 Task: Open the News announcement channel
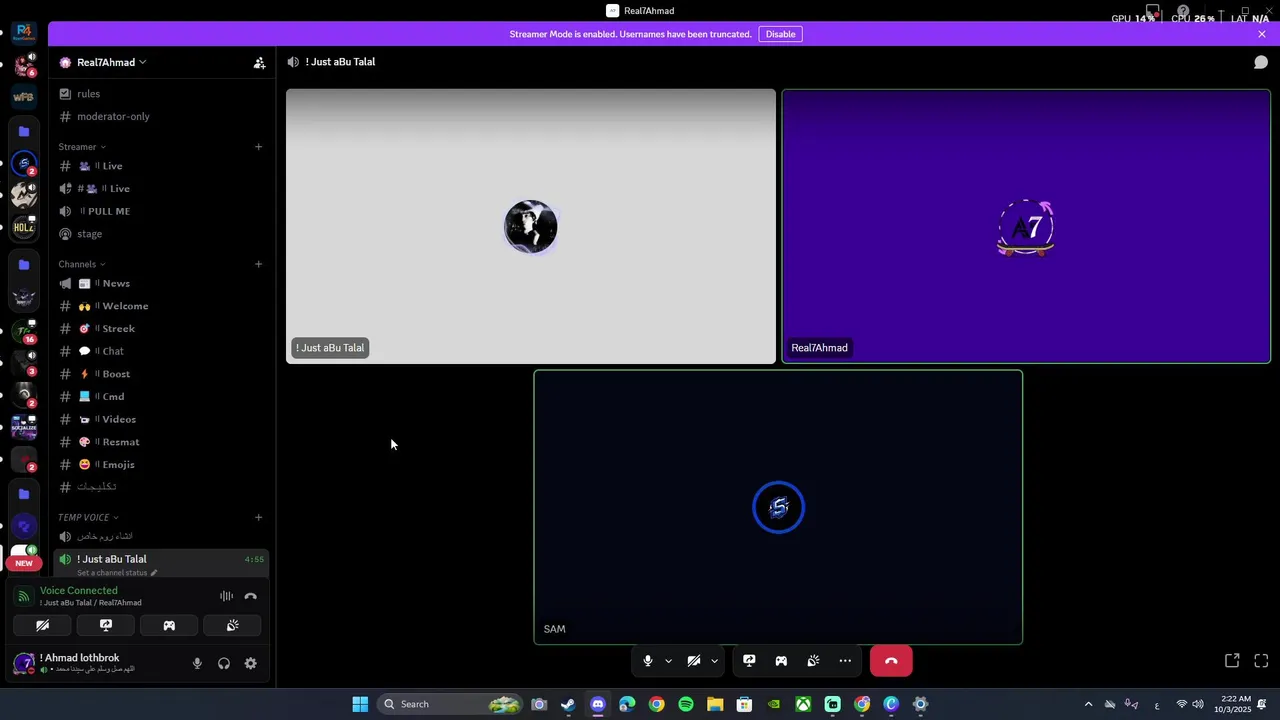pos(161,283)
